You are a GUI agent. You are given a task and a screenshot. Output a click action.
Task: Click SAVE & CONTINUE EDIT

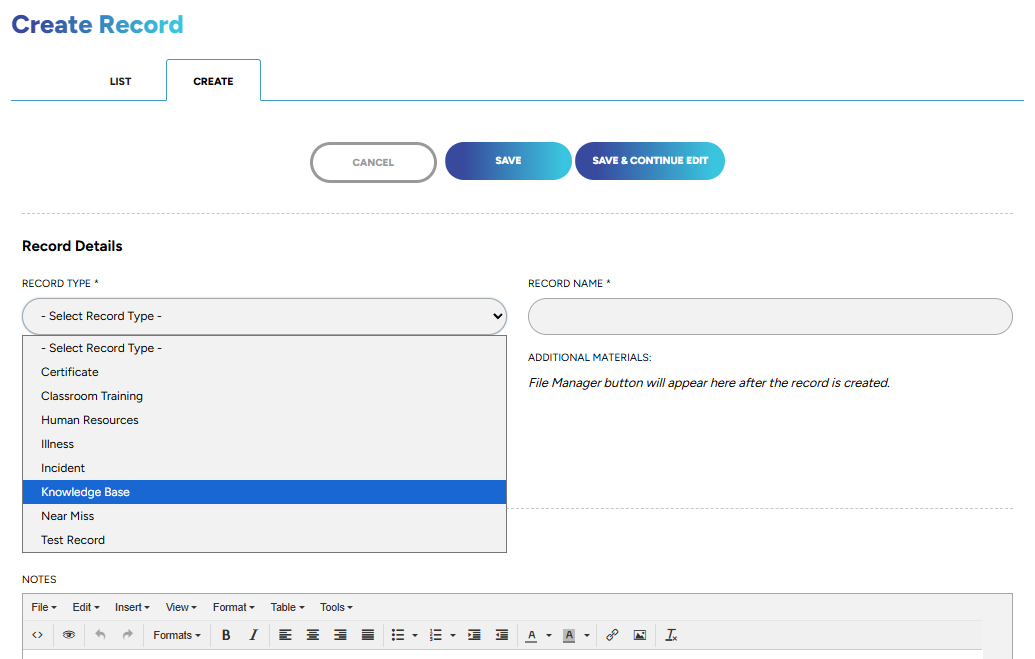pyautogui.click(x=650, y=160)
